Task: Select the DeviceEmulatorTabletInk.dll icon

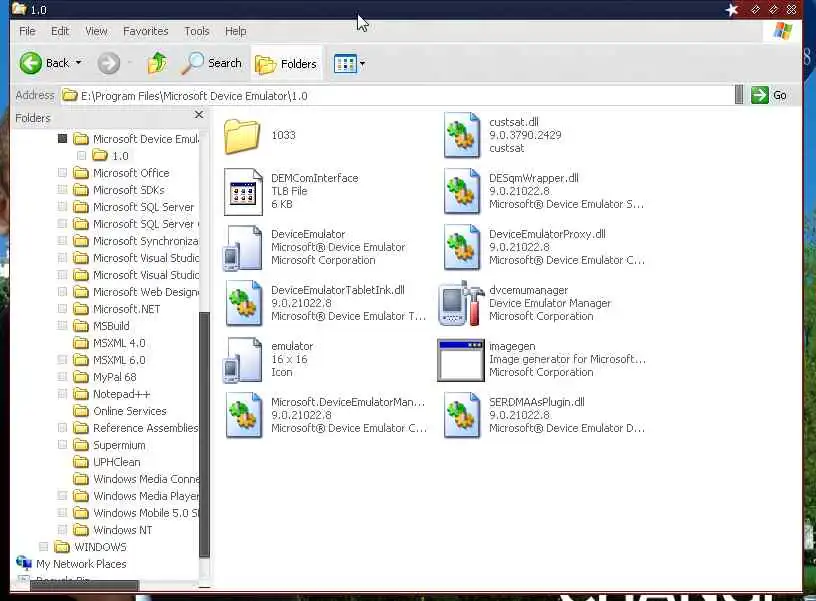Action: 244,303
